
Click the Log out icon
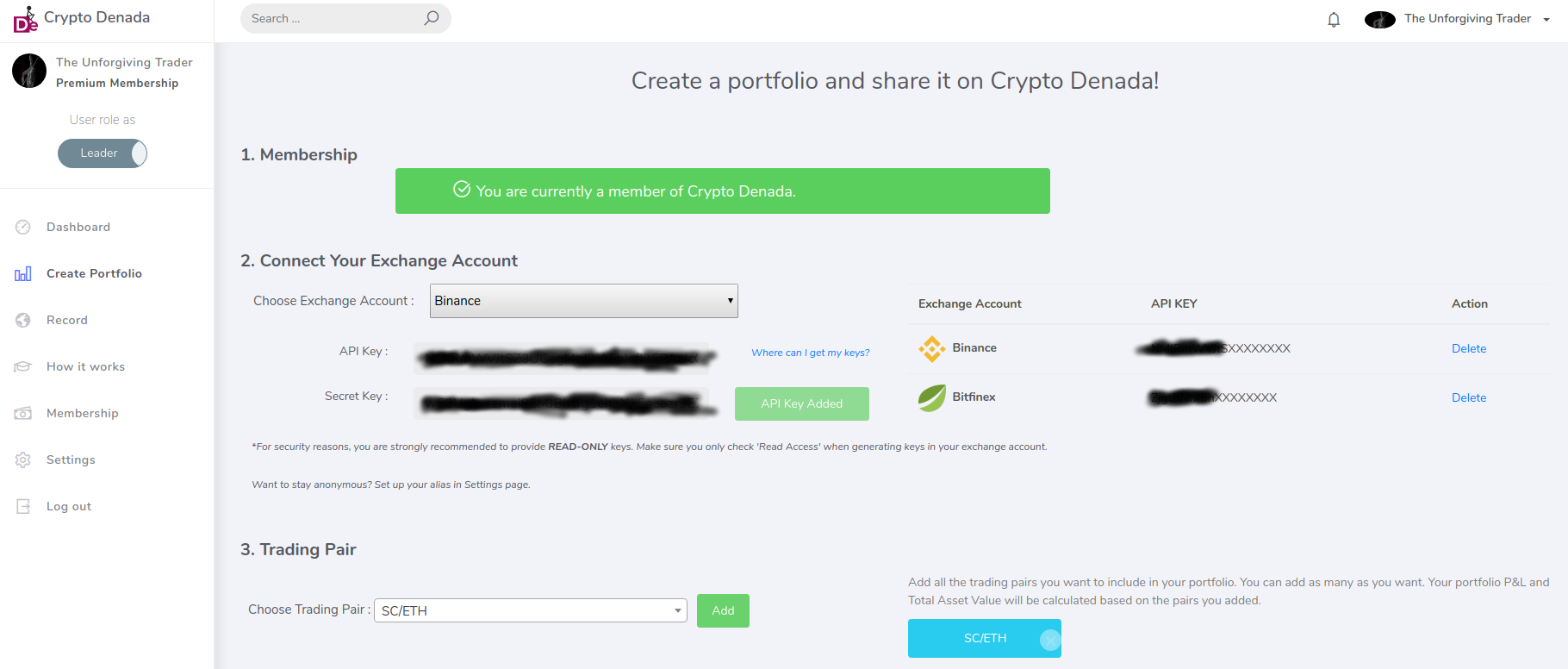pyautogui.click(x=23, y=506)
